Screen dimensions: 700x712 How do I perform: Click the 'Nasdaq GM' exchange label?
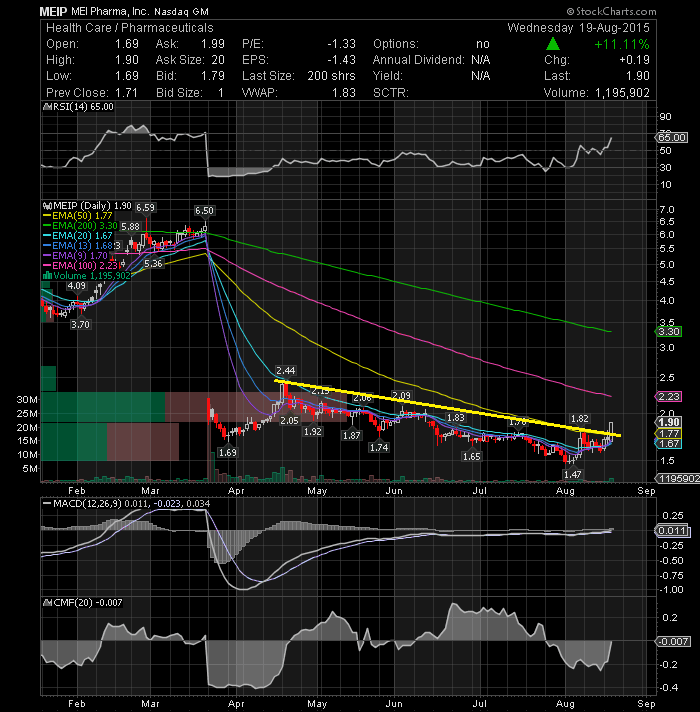(181, 12)
